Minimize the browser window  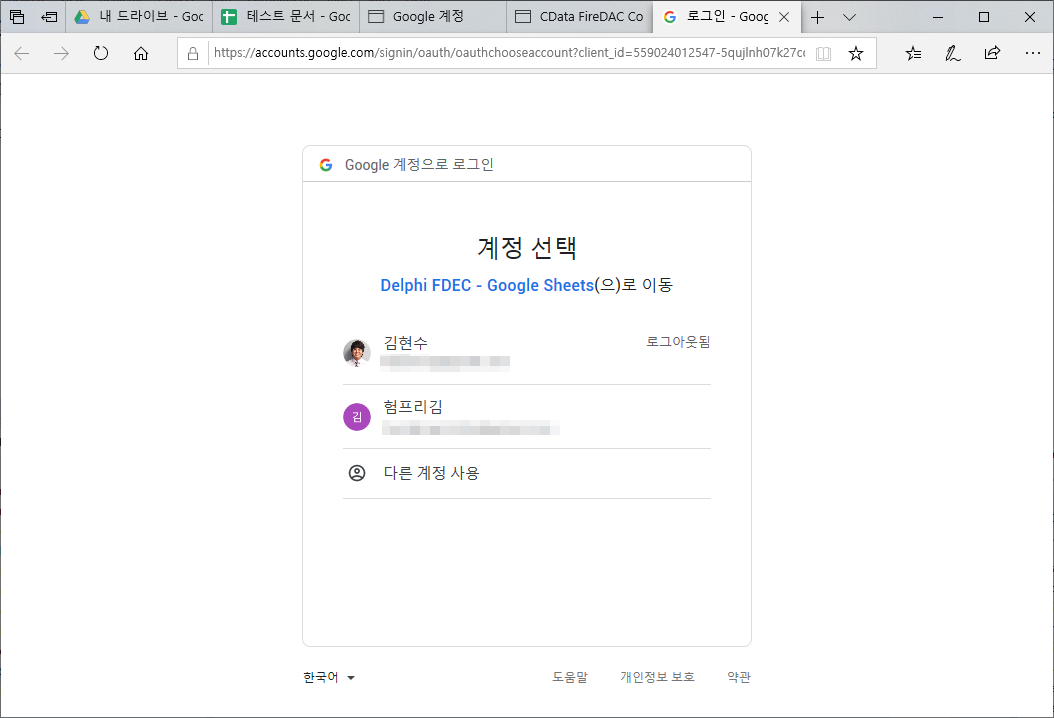(938, 17)
